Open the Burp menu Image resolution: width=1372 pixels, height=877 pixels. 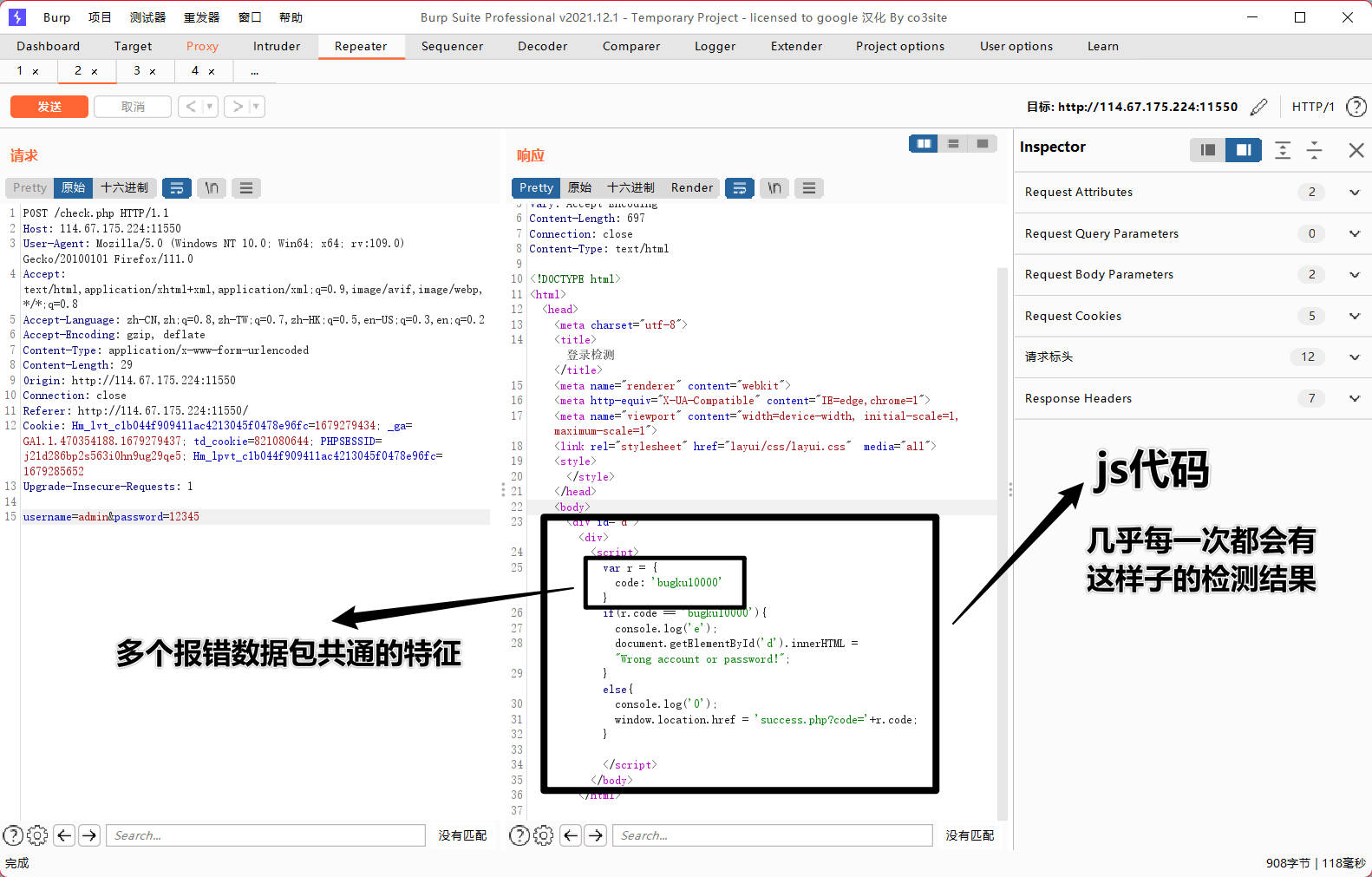click(x=56, y=17)
